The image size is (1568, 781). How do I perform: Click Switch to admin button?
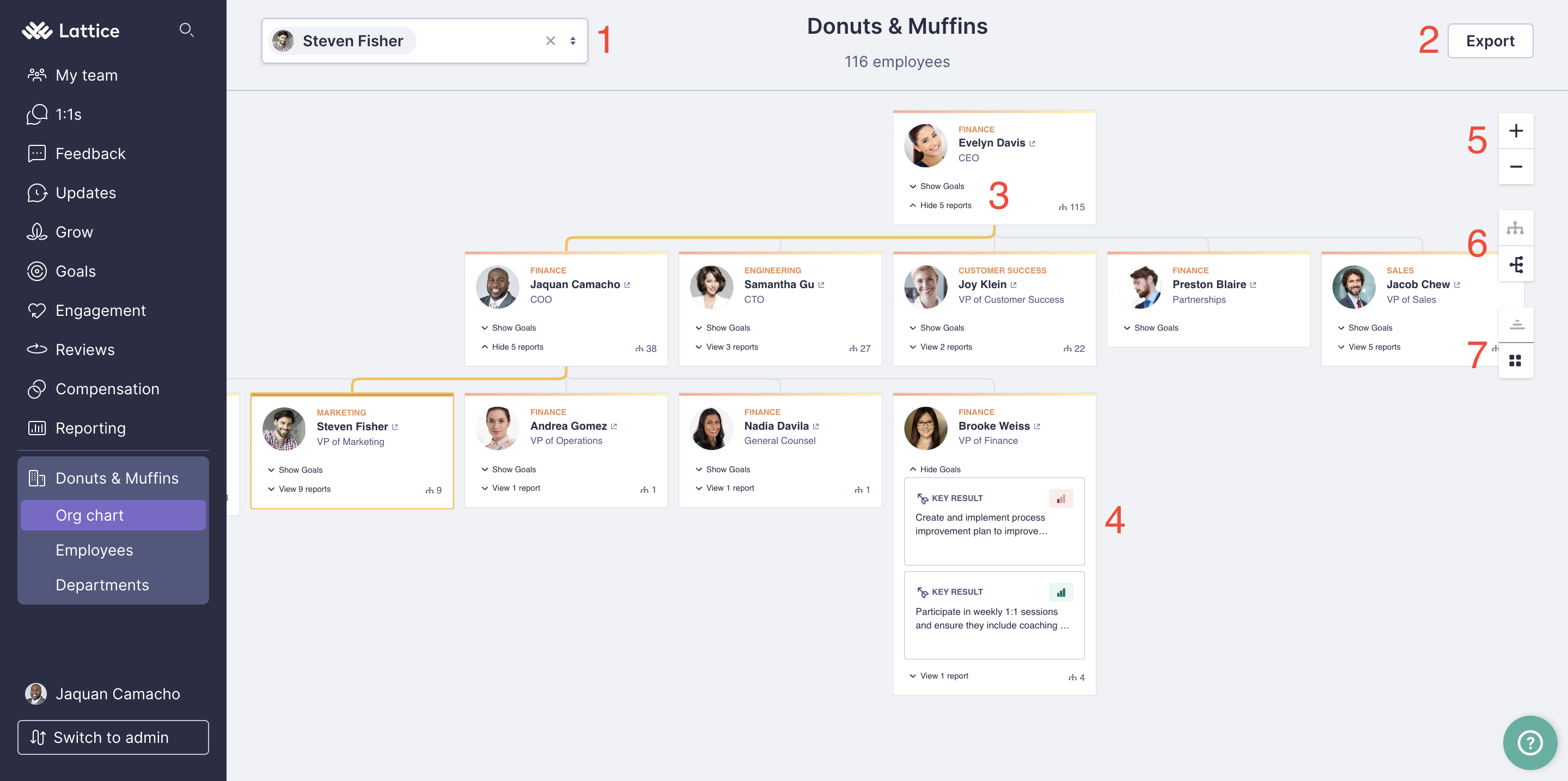pyautogui.click(x=113, y=737)
